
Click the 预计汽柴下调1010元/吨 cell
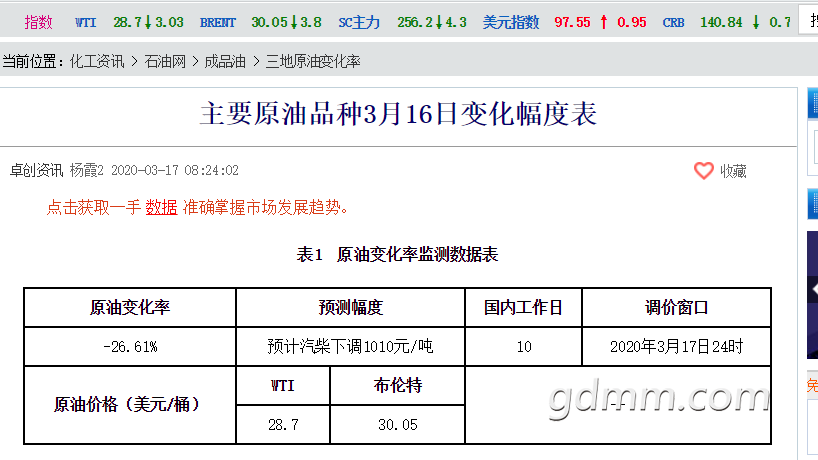(351, 346)
